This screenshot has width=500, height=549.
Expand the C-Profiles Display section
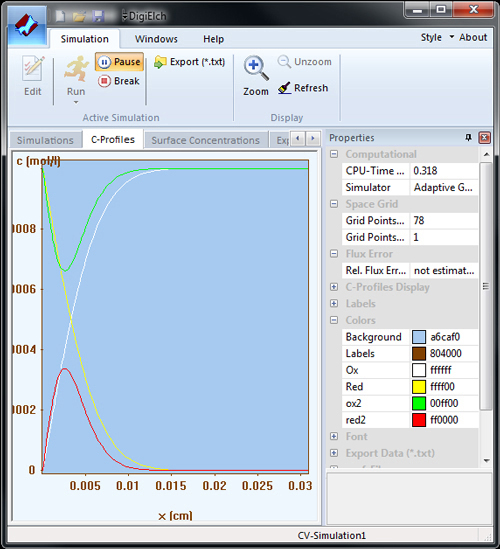tap(334, 287)
